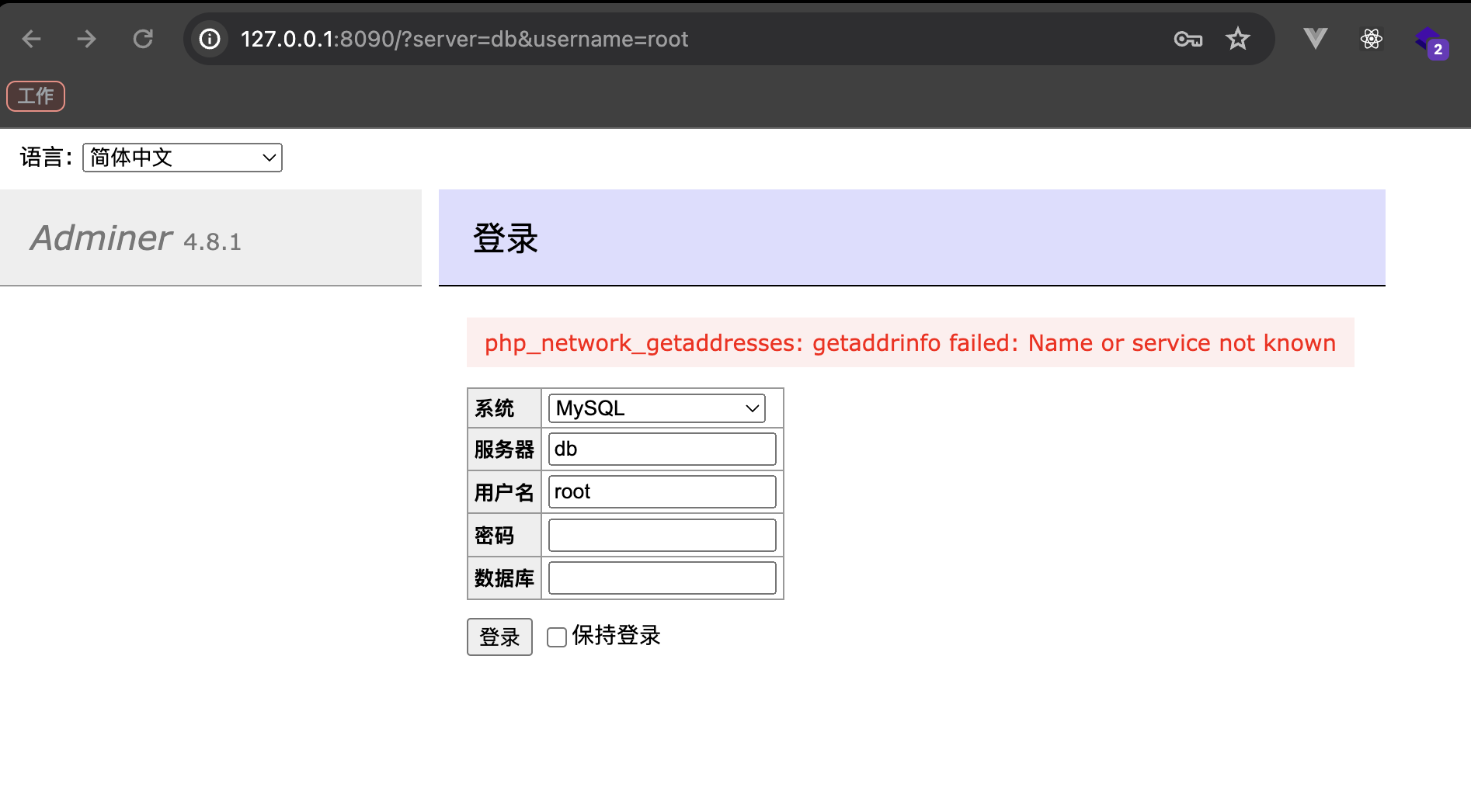
Task: View site information icon in address bar
Action: (210, 39)
